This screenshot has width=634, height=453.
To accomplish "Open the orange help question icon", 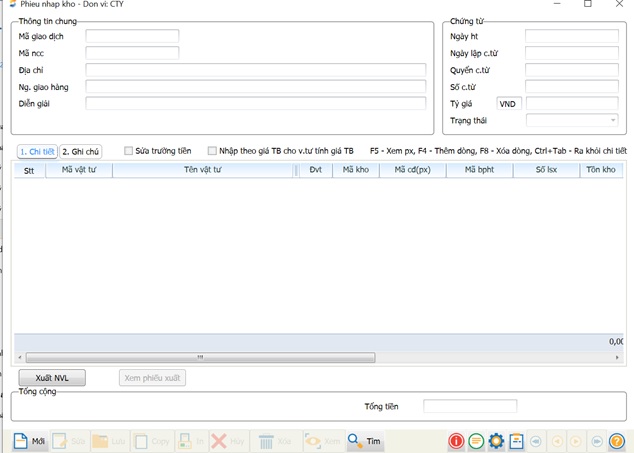I will pyautogui.click(x=616, y=441).
